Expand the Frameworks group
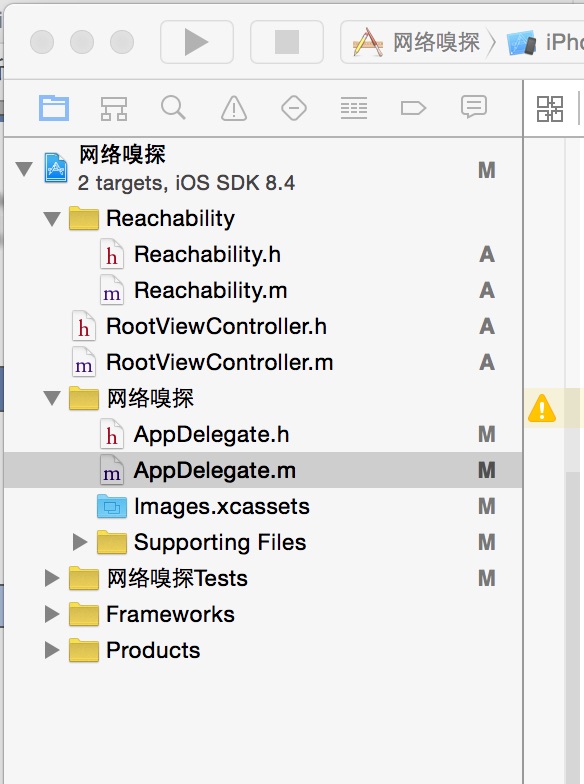 click(x=52, y=614)
